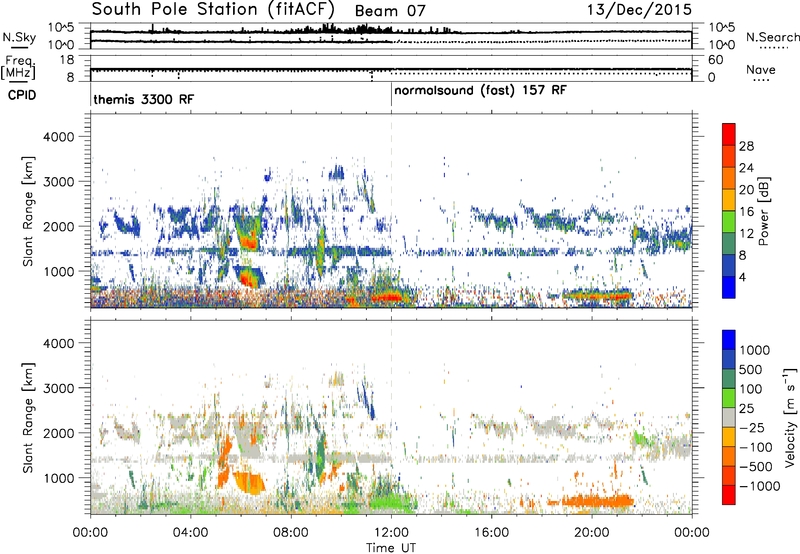Pick the yellow 16–20 dB Power colorbar segment
This screenshot has height=554, width=800.
[x=729, y=200]
